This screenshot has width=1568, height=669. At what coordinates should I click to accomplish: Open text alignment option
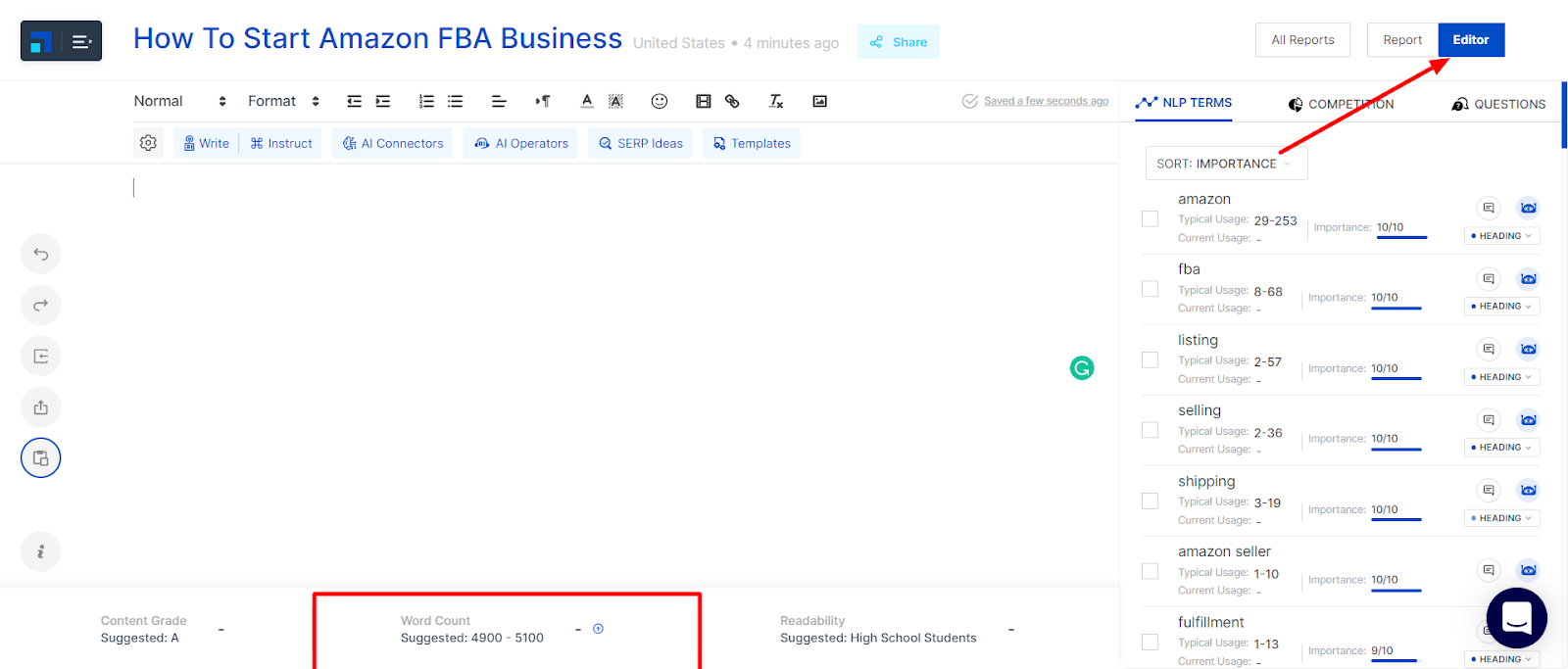(499, 101)
